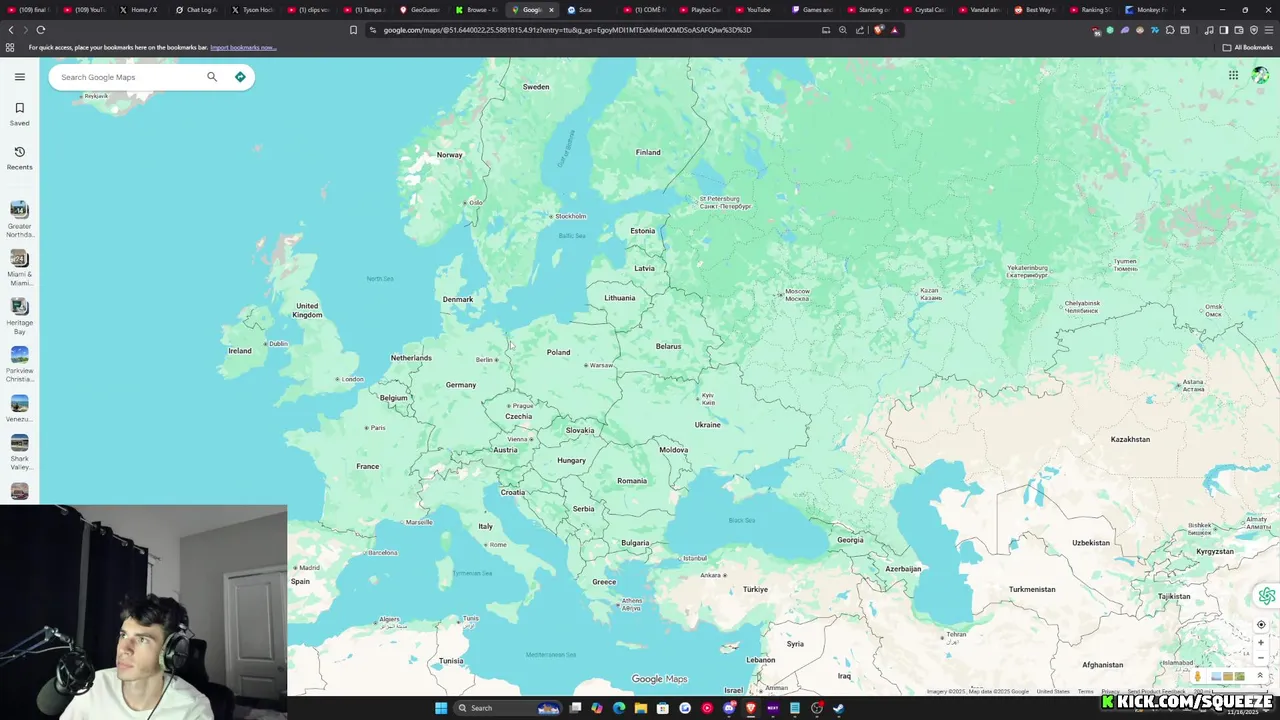Open File Explorer from the taskbar
Image resolution: width=1280 pixels, height=720 pixels.
pyautogui.click(x=641, y=708)
